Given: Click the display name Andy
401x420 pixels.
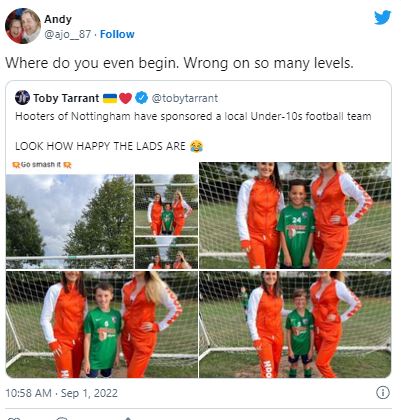Looking at the screenshot, I should click(x=58, y=19).
